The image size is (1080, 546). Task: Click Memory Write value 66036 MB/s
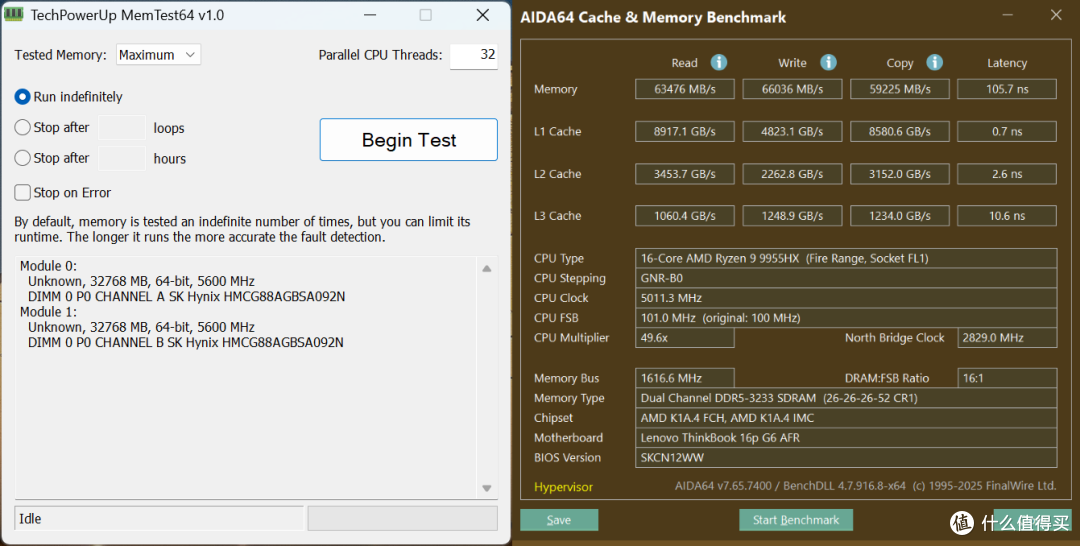click(792, 89)
